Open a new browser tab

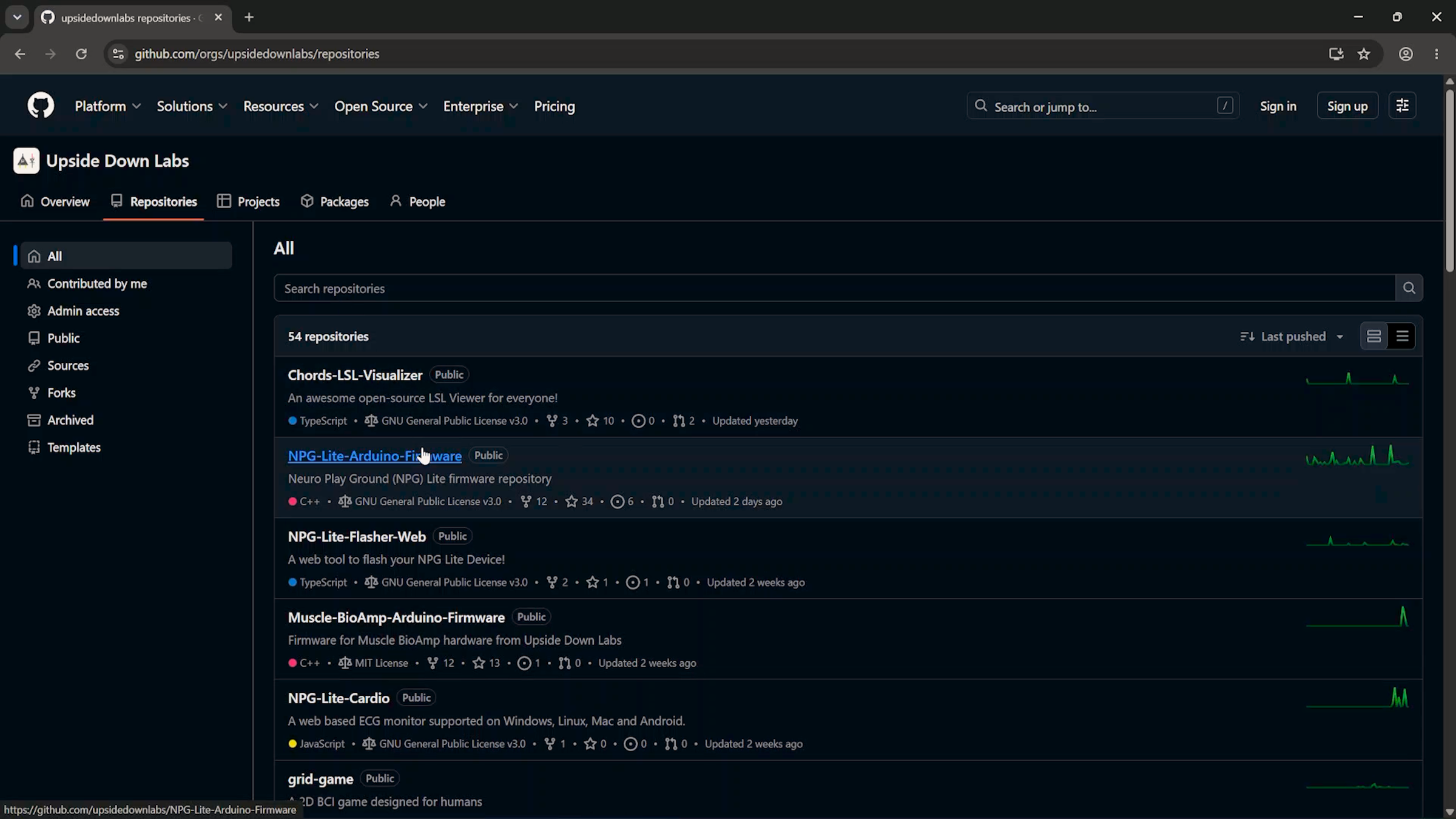249,18
